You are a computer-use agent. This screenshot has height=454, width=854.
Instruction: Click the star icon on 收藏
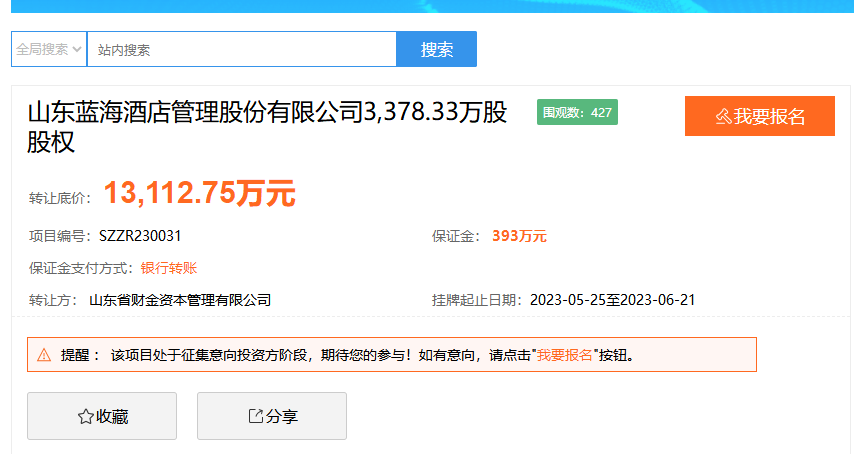(85, 416)
